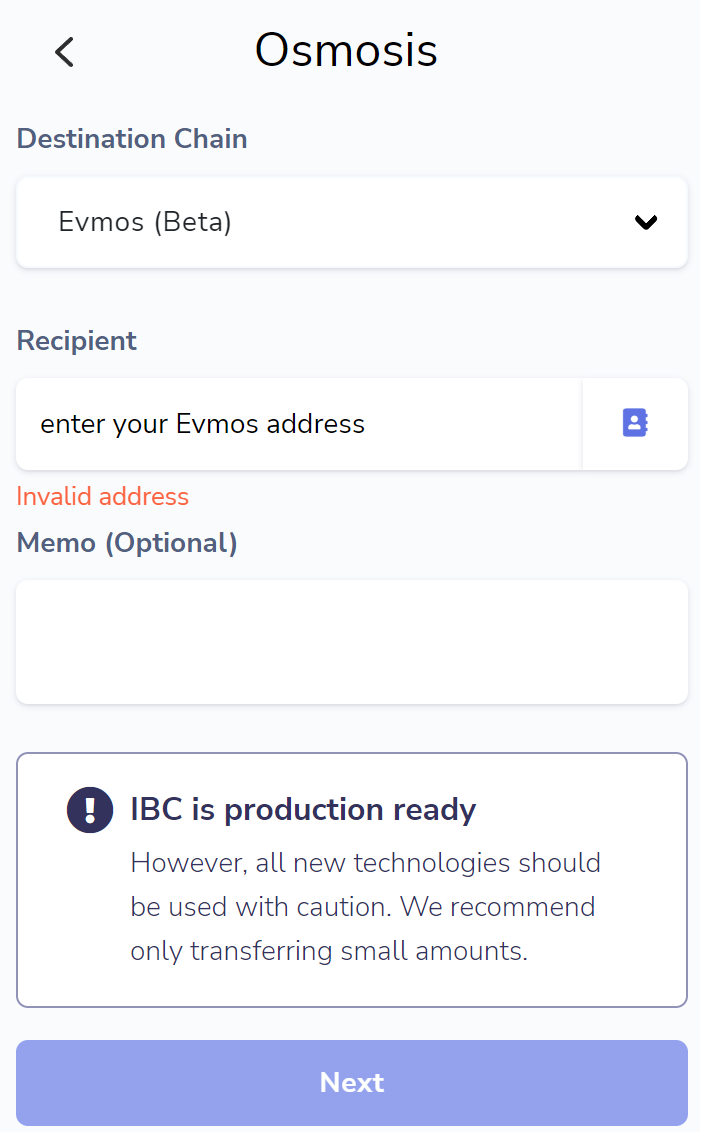The width and height of the screenshot is (711, 1133).
Task: Click the caution text about small amounts
Action: tap(366, 907)
